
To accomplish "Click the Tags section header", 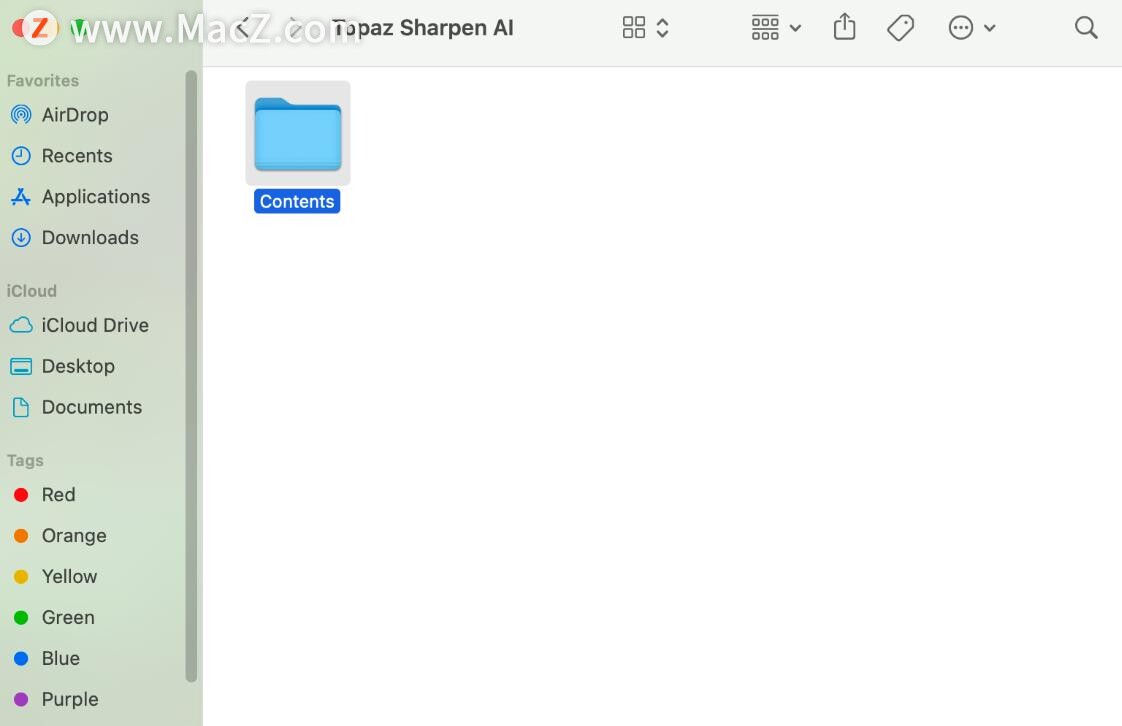I will click(x=25, y=461).
